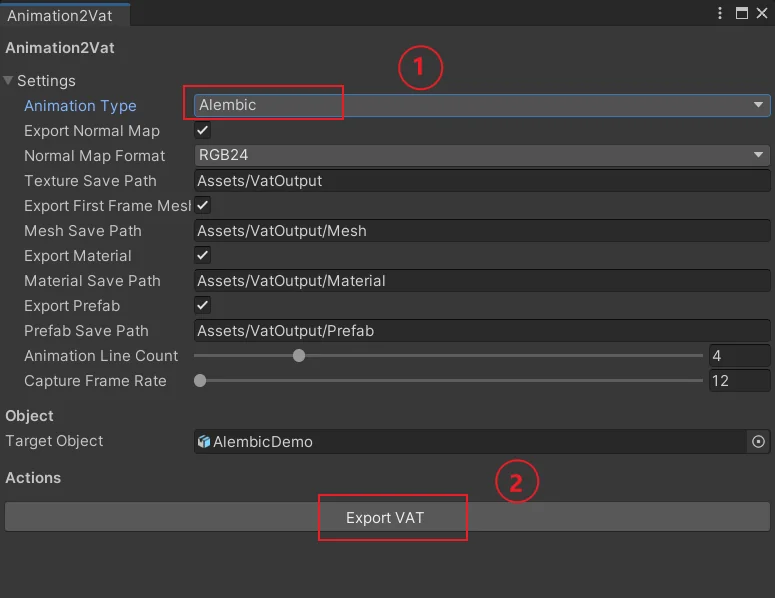
Task: Click the Texture Save Path input field
Action: (x=482, y=180)
